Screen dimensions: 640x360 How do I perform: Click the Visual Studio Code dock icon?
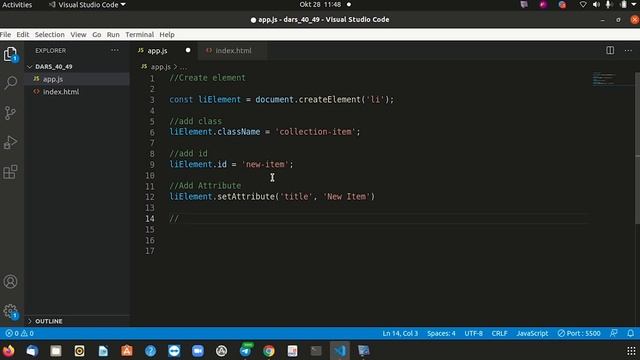click(340, 351)
